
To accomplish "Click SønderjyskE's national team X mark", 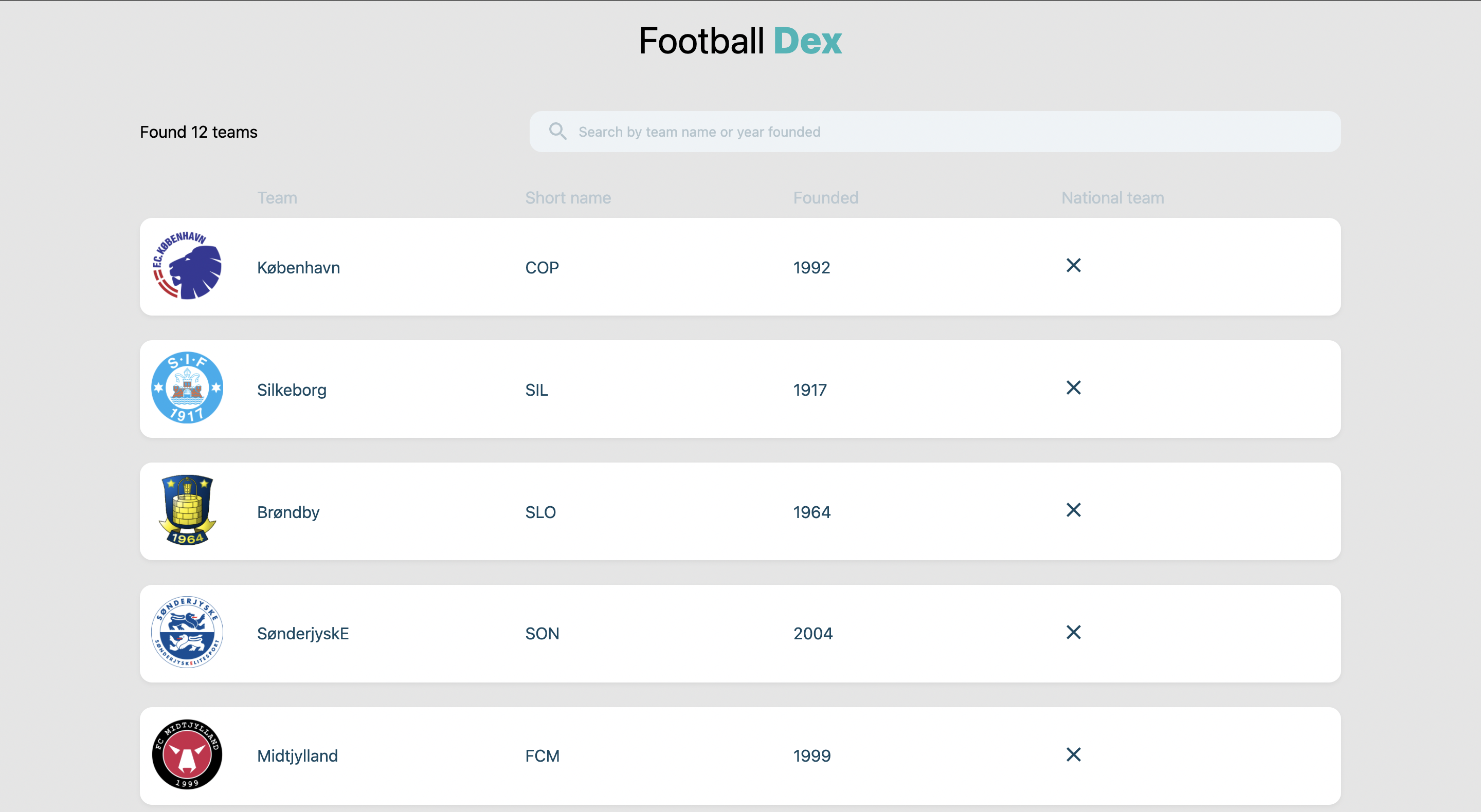I will 1073,632.
